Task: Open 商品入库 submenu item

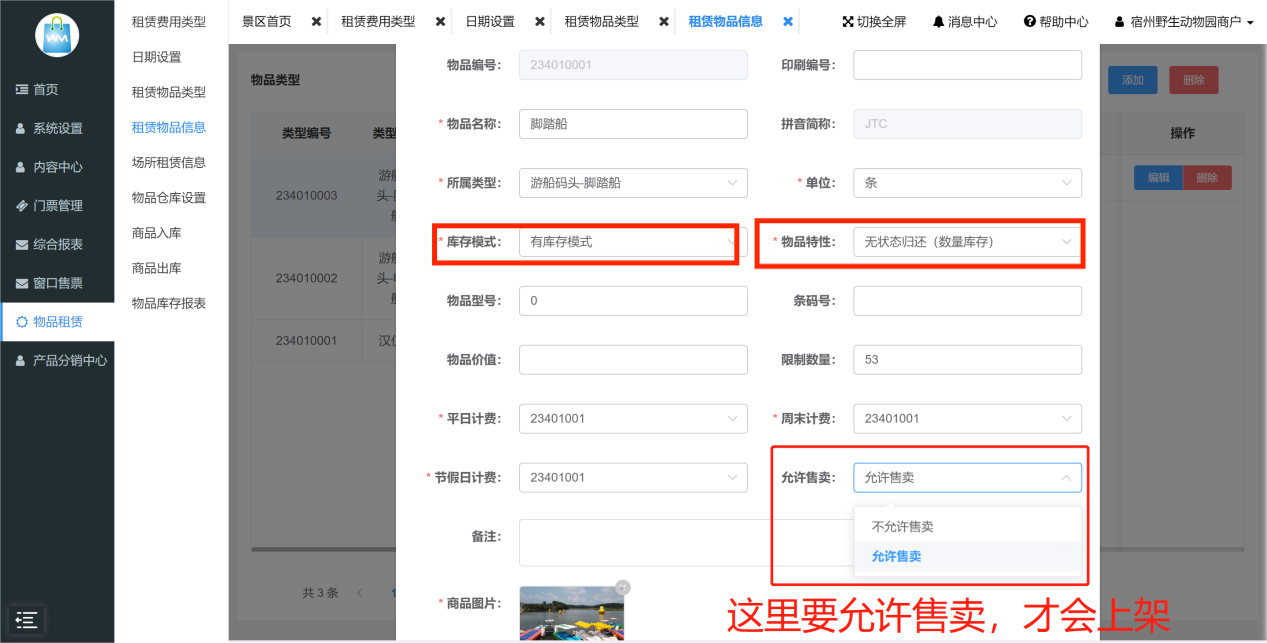Action: click(157, 233)
